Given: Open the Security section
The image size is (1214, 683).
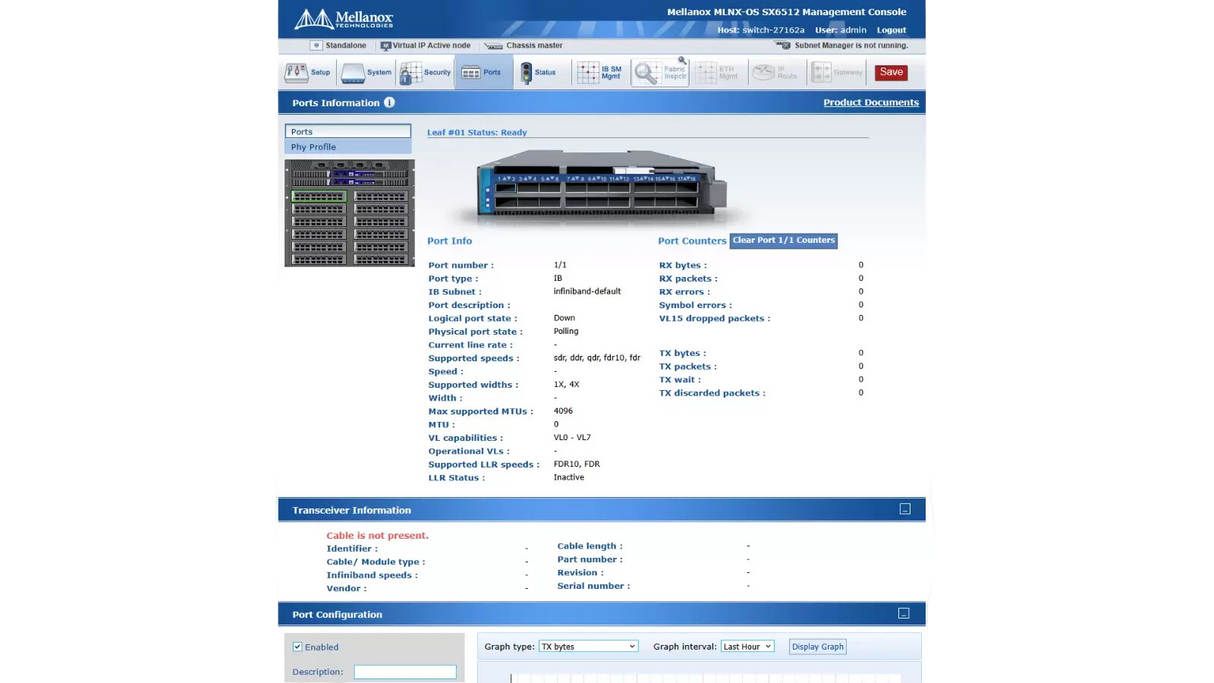Looking at the screenshot, I should [425, 72].
